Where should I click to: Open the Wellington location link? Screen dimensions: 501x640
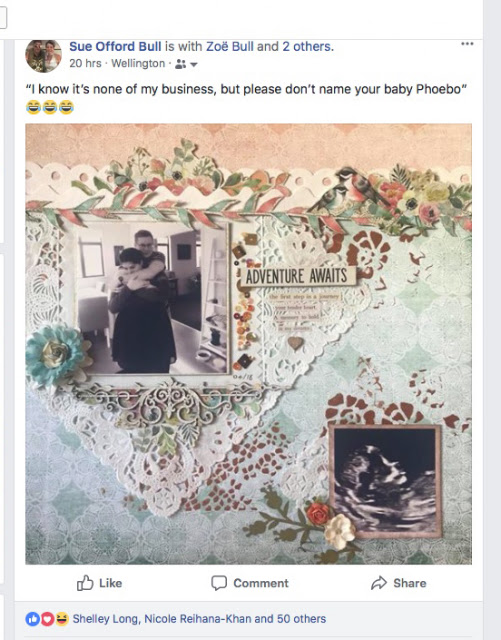coord(138,64)
